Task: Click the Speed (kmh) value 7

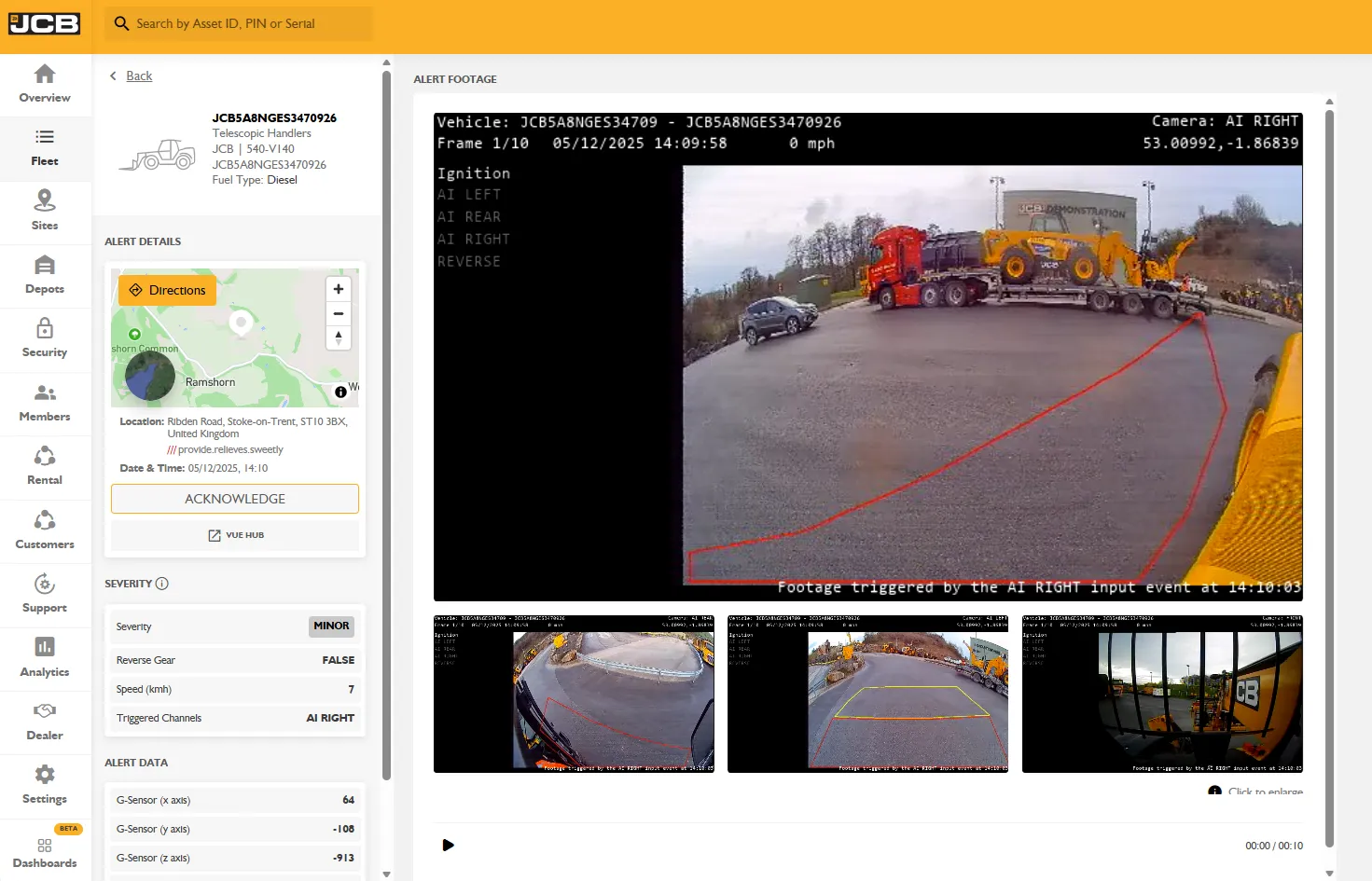Action: (x=352, y=689)
